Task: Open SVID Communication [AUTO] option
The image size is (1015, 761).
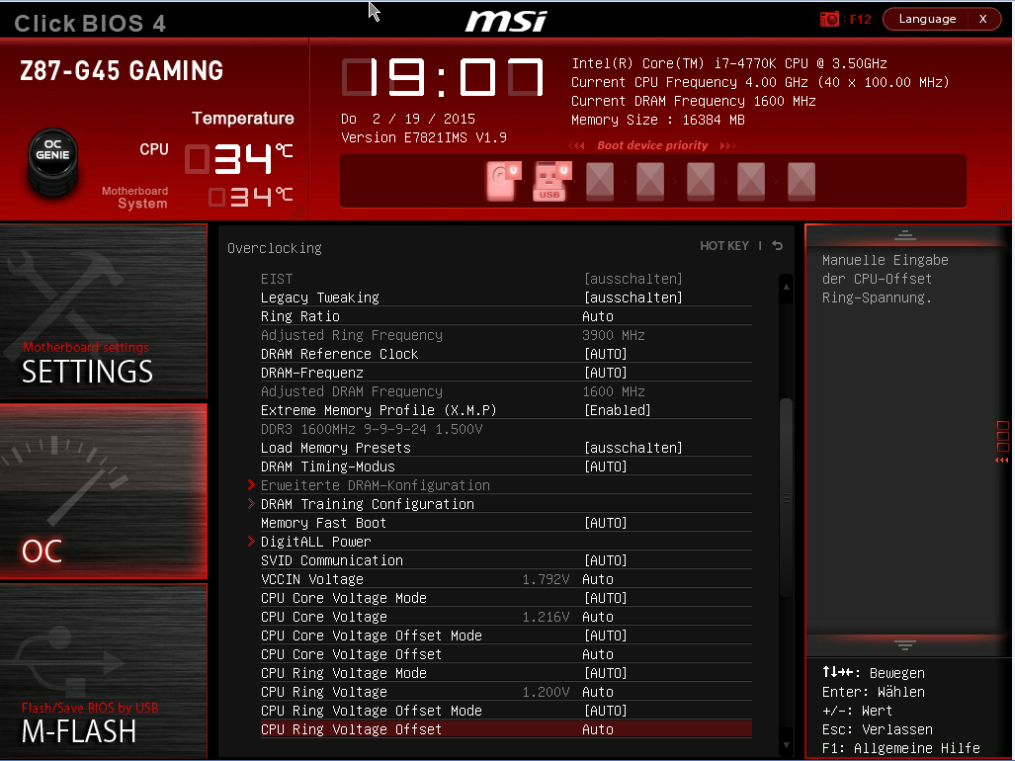Action: [605, 560]
